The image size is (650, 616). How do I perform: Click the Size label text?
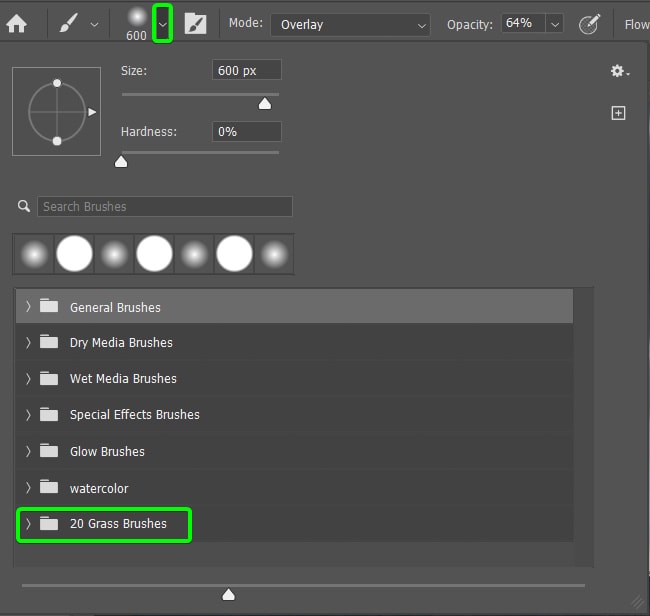[134, 71]
